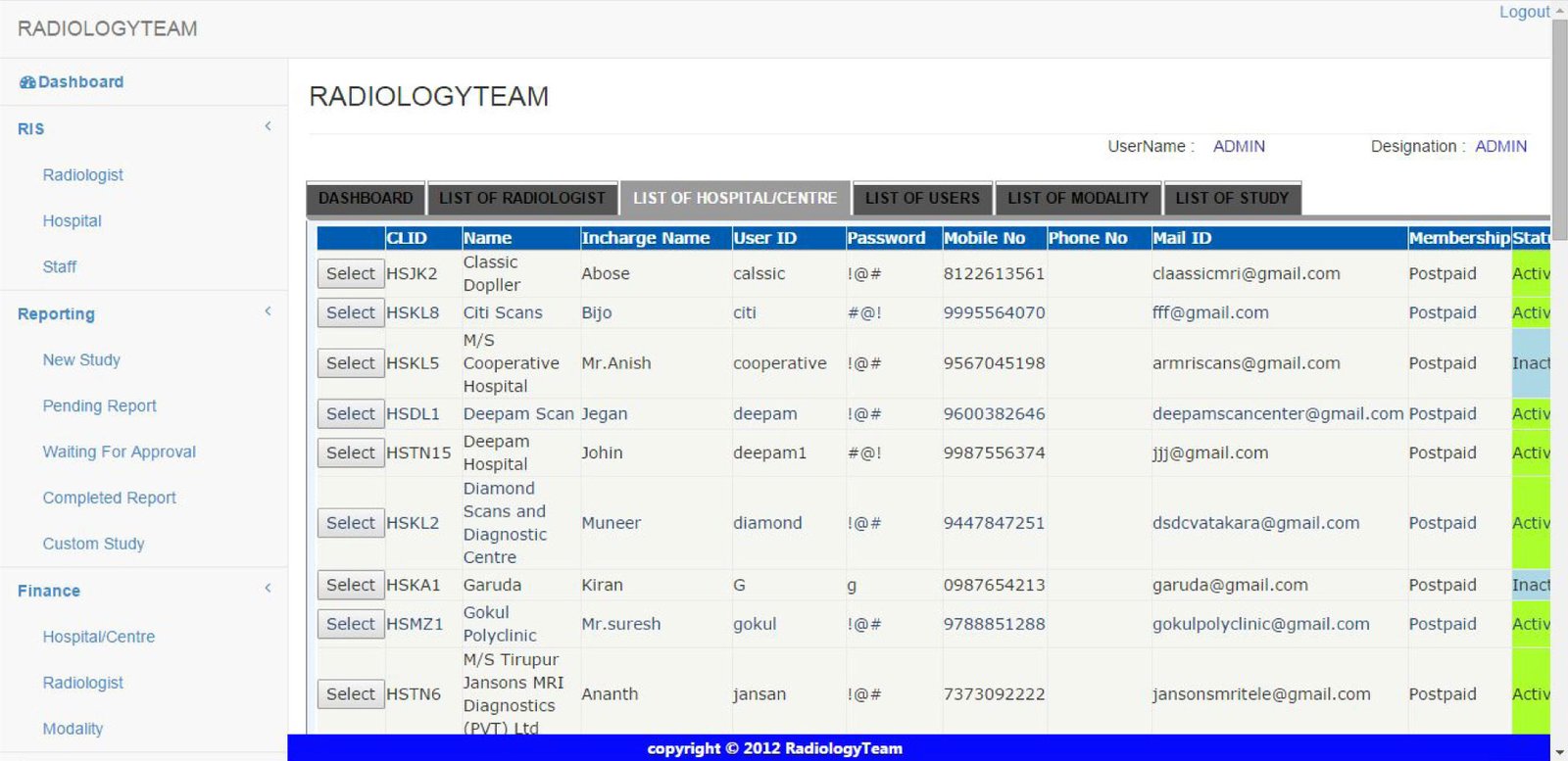Open the List of Users tab
The image size is (1568, 761).
(x=921, y=198)
